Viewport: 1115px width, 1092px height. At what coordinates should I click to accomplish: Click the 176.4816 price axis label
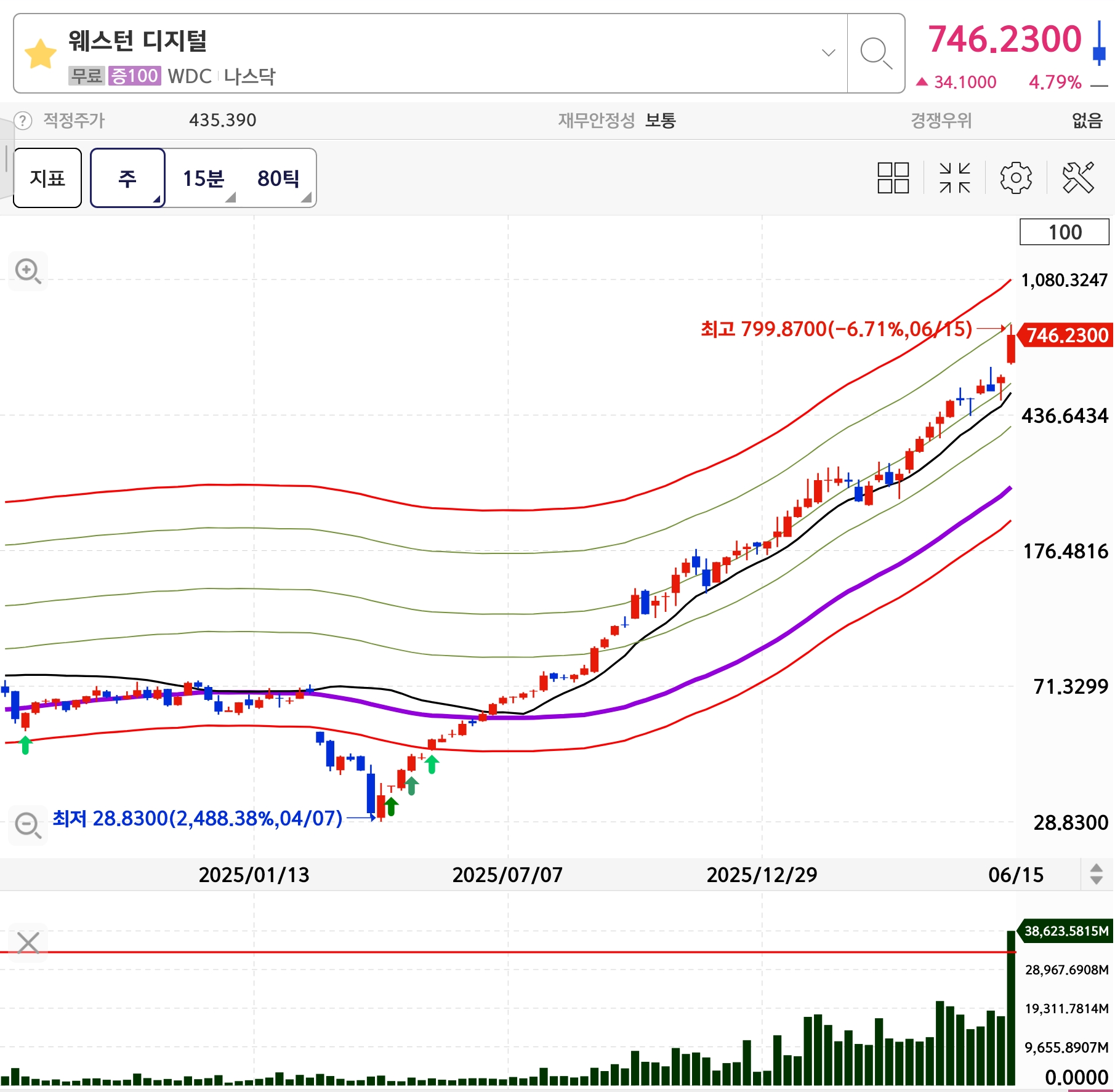pos(1066,552)
